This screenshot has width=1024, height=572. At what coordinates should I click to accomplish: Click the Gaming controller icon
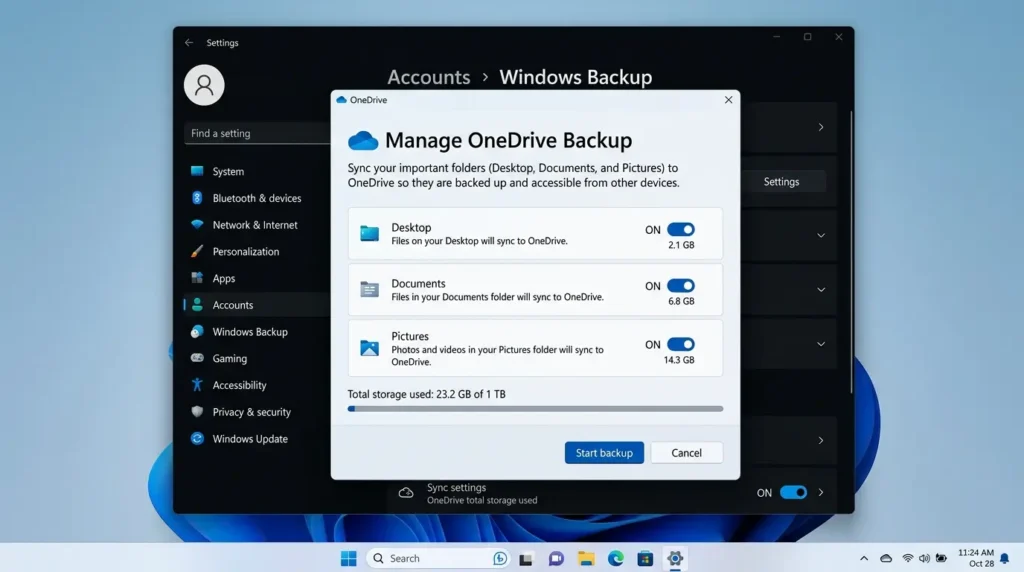coord(197,358)
